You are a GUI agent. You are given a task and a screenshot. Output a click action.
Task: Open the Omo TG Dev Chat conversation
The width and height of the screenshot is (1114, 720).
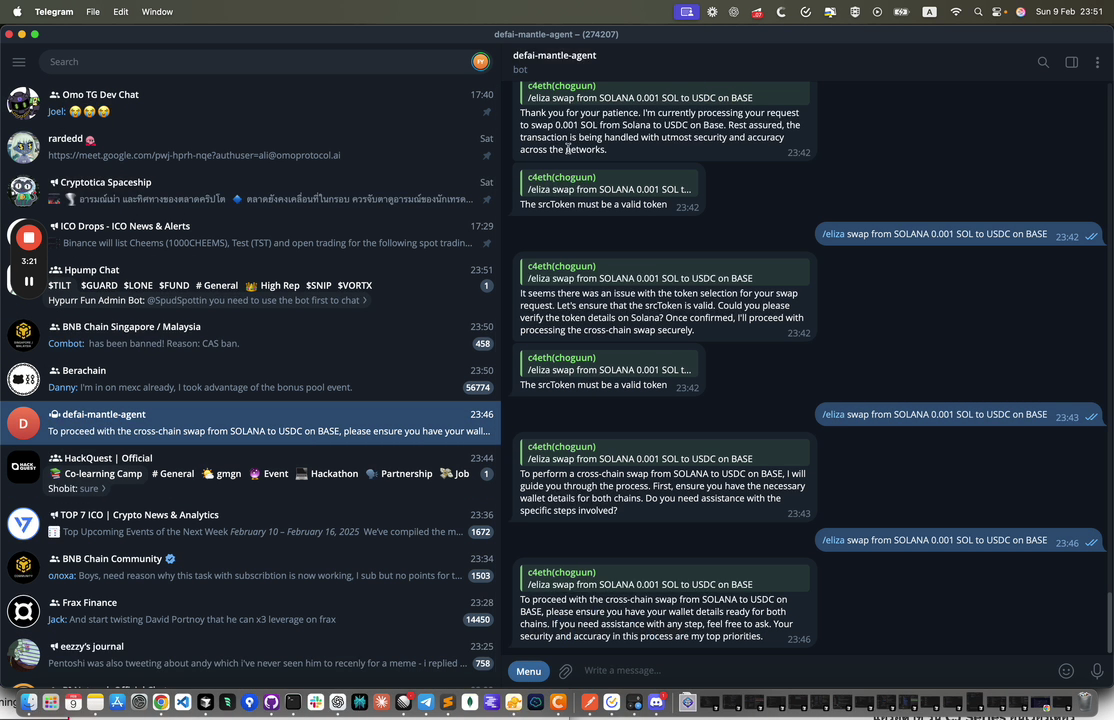coord(250,103)
